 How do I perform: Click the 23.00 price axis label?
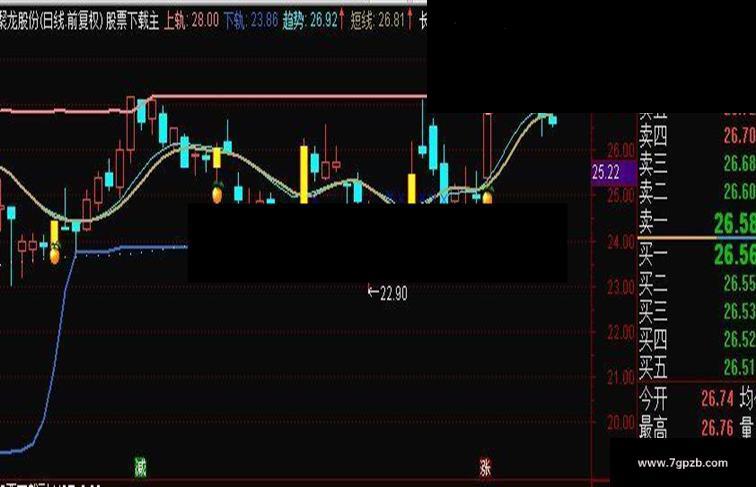[x=621, y=287]
